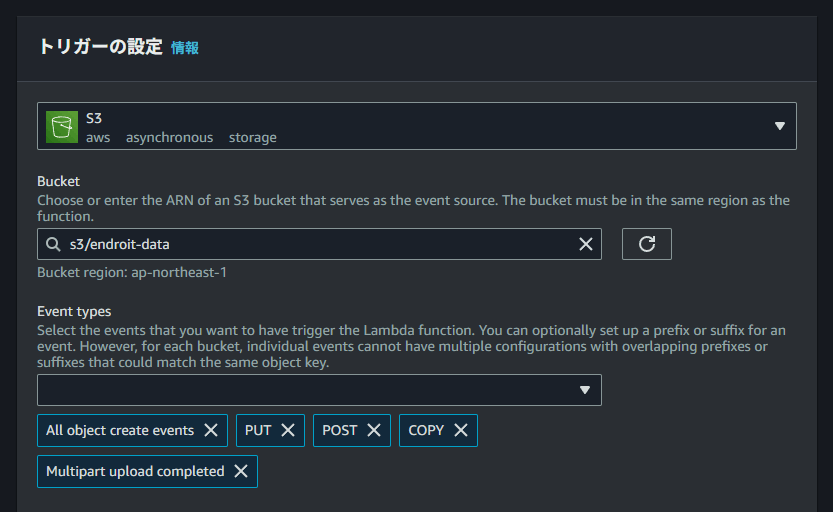Remove the COPY event tag
The width and height of the screenshot is (833, 512).
tap(461, 430)
